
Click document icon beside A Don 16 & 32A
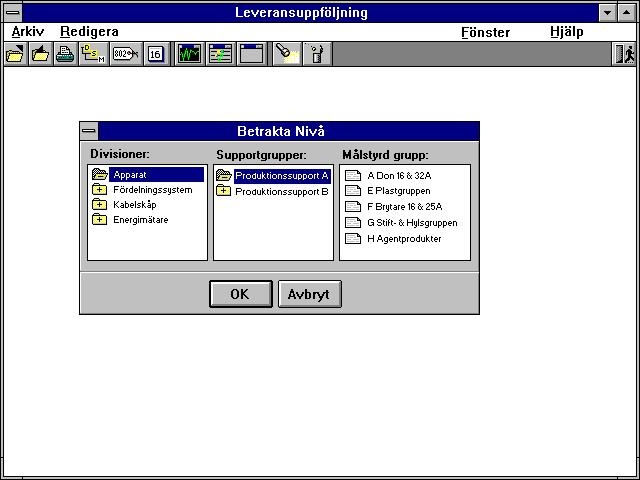click(x=353, y=176)
